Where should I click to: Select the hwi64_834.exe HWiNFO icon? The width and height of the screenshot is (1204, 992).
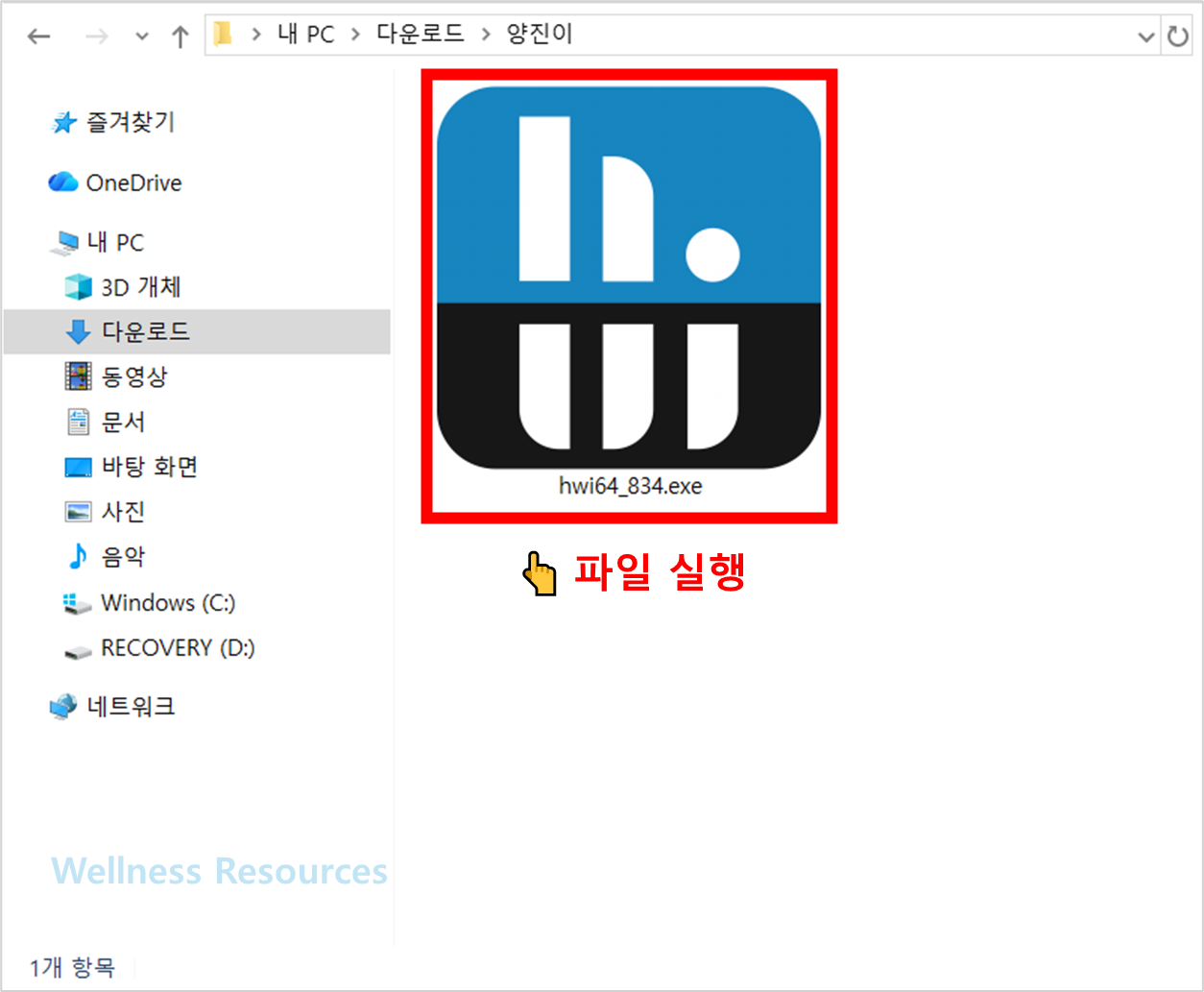point(629,278)
